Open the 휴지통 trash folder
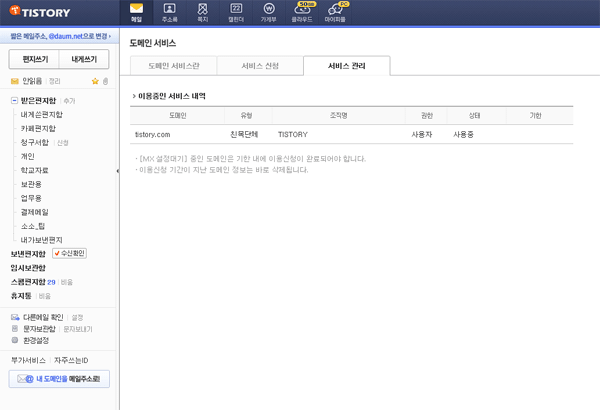 pos(21,296)
